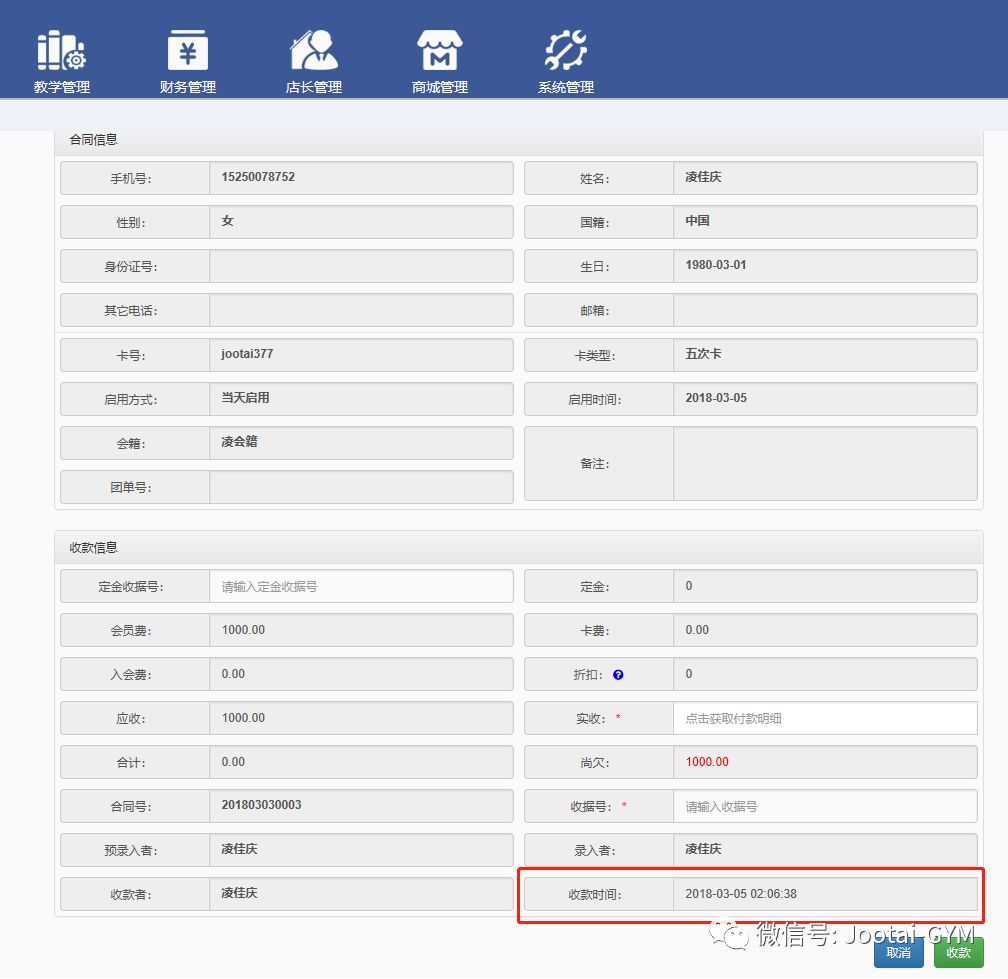
Task: Click the 合计 field showing 0.00
Action: click(x=361, y=762)
